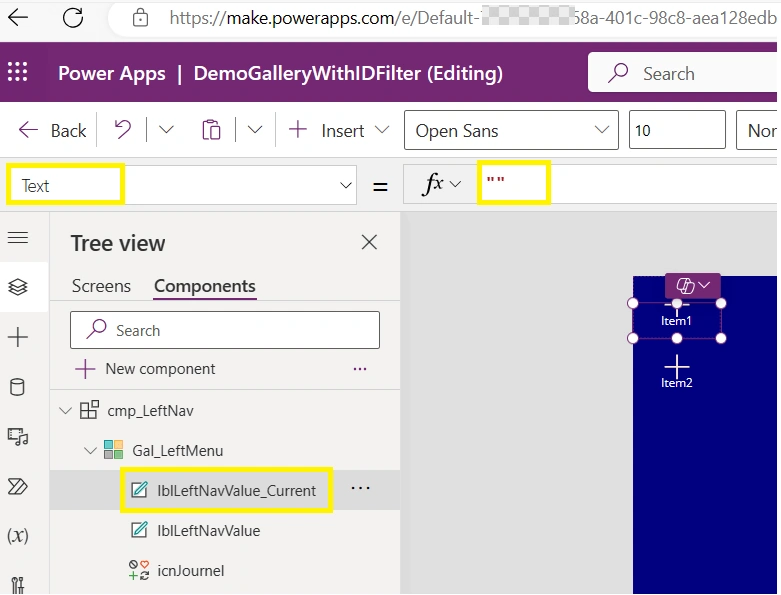The height and width of the screenshot is (595, 781).
Task: Click the font size field showing 10
Action: [x=677, y=130]
